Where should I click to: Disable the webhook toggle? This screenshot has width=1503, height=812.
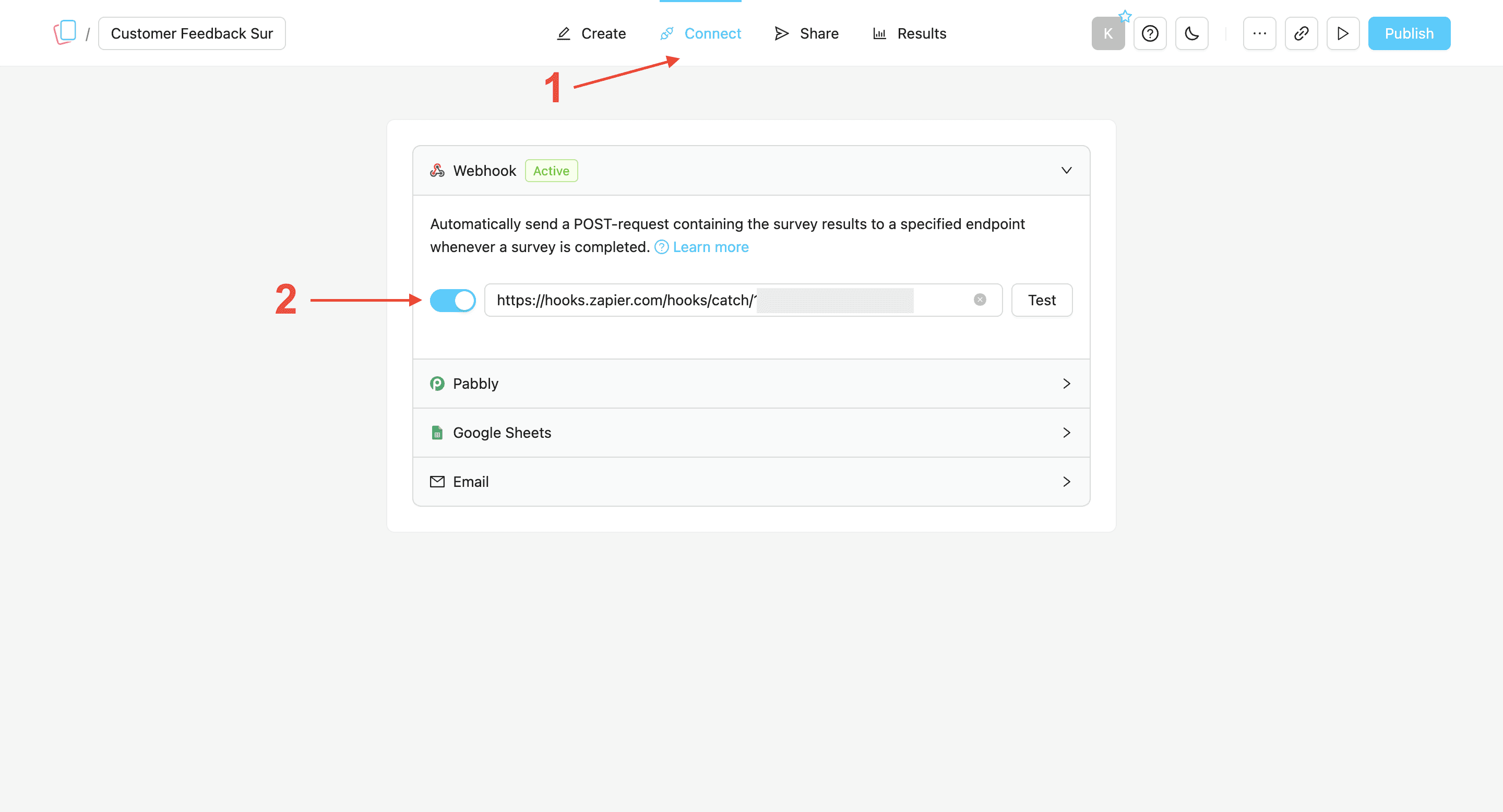(454, 300)
